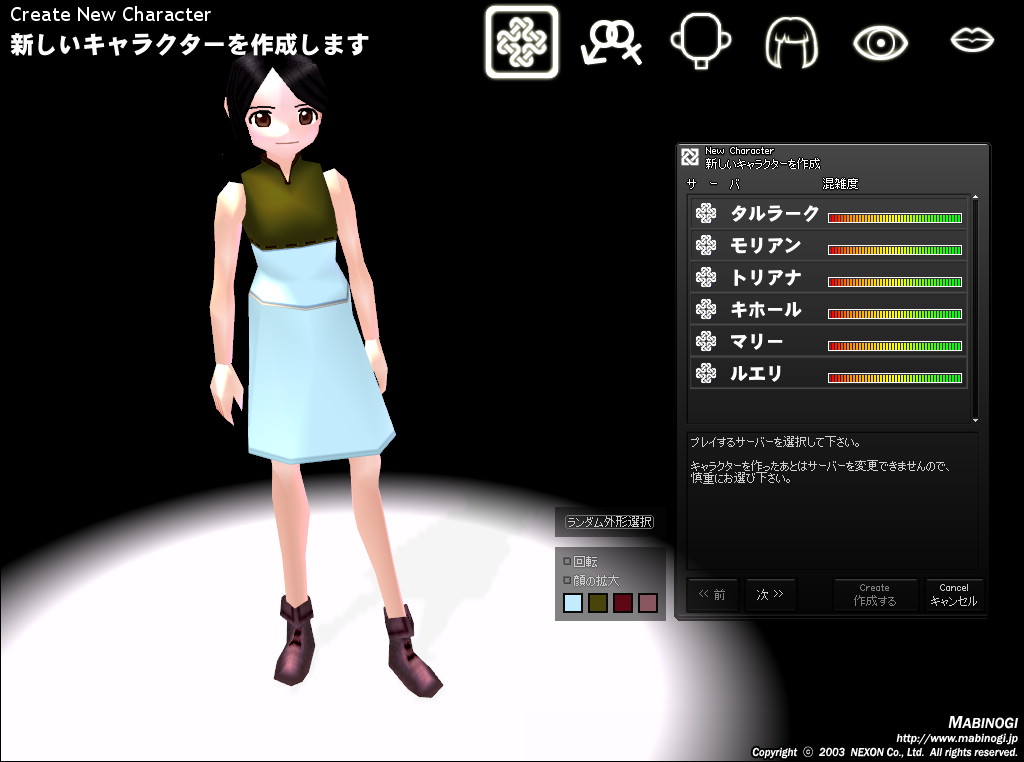Image resolution: width=1024 pixels, height=762 pixels.
Task: Click the タルラーク congestion meter bar
Action: coord(895,218)
